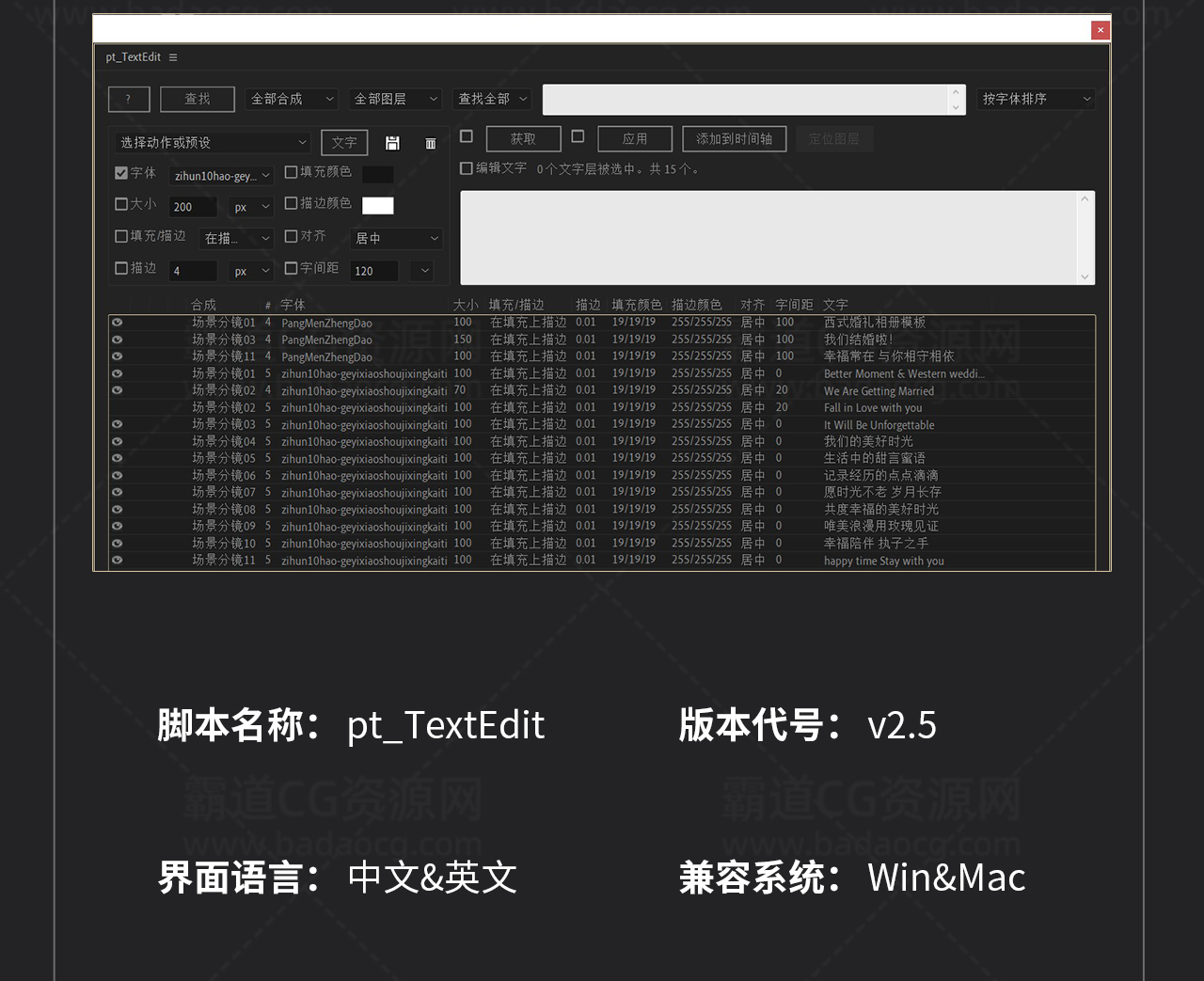Close the script window with red X
Viewport: 1204px width, 981px height.
pyautogui.click(x=1100, y=30)
